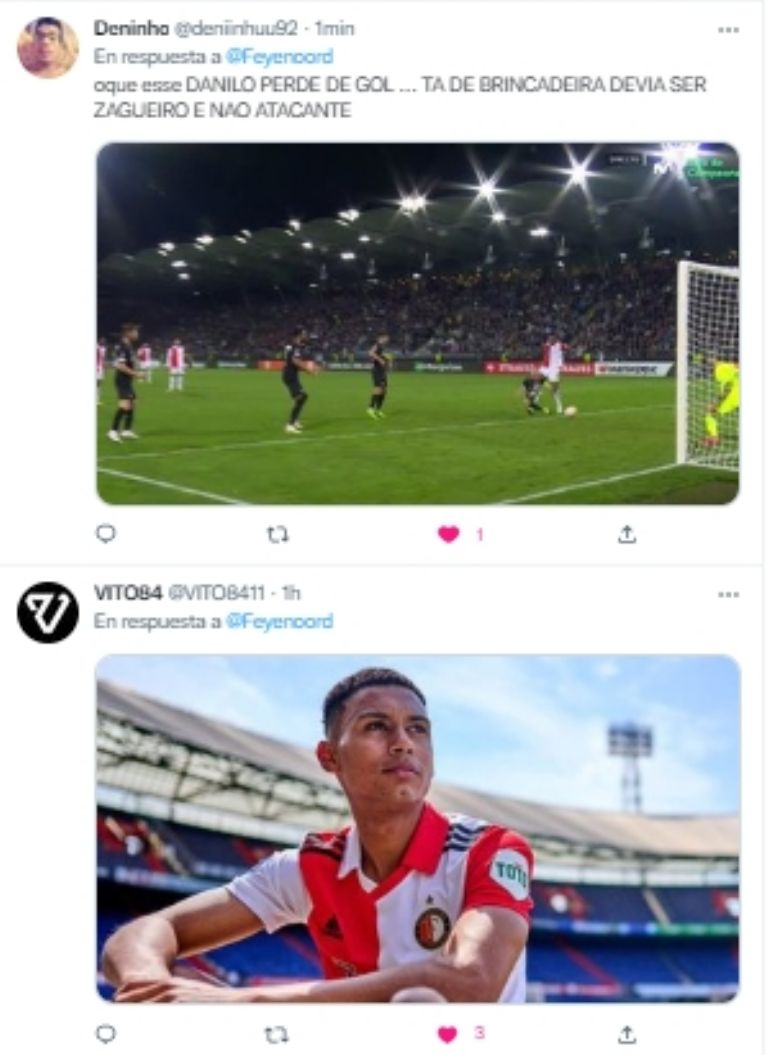Open the Feyenoord player photo
The height and width of the screenshot is (1055, 768).
click(417, 828)
